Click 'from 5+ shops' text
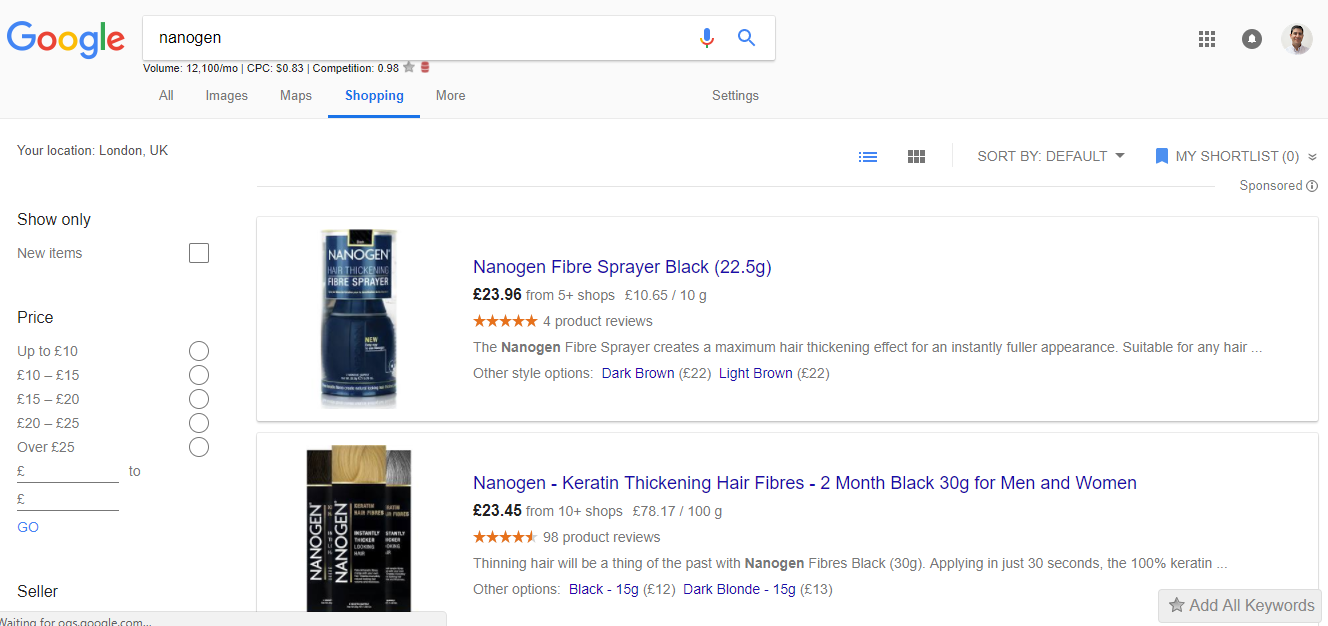1328x626 pixels. click(x=570, y=295)
